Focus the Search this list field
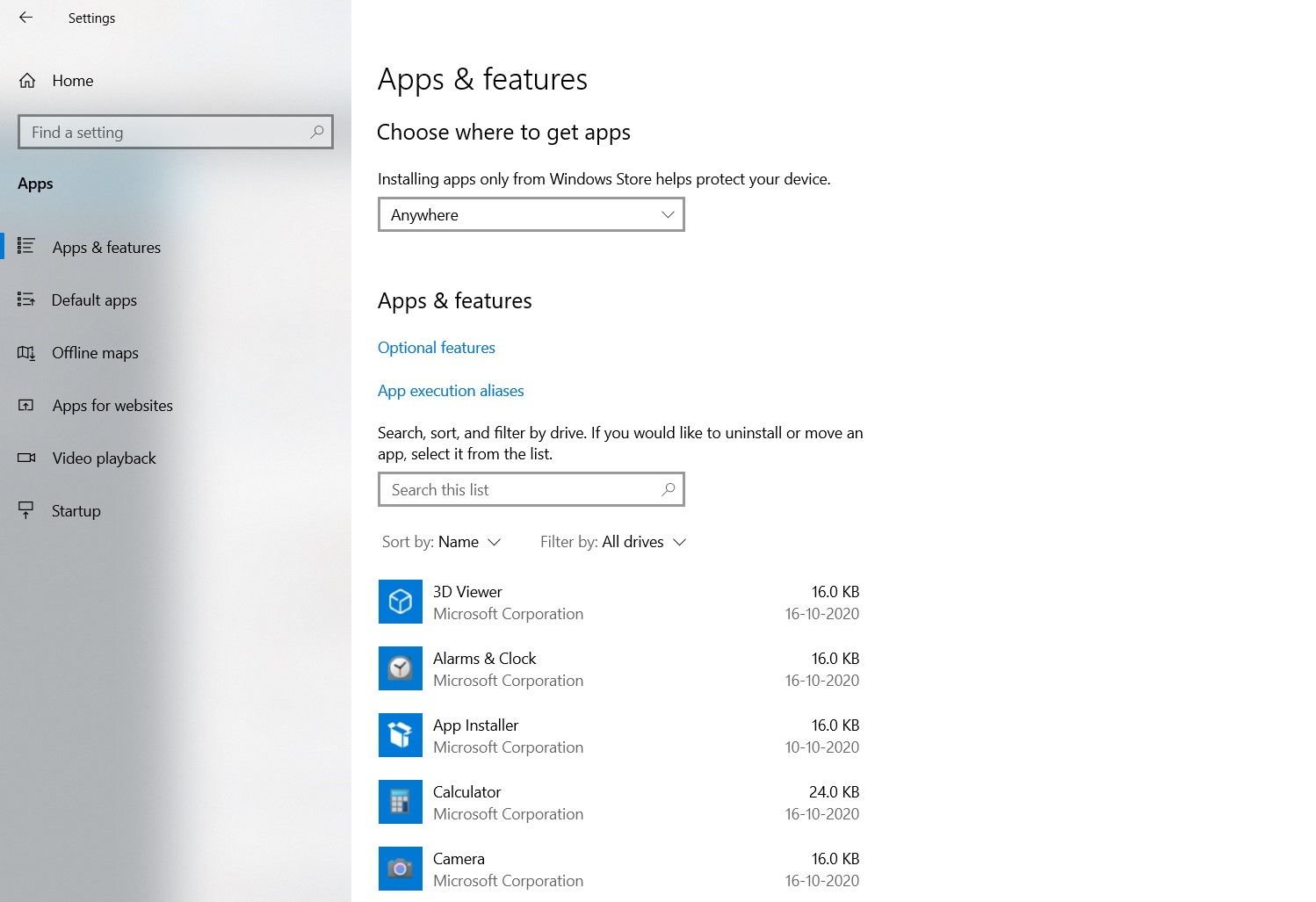Viewport: 1316px width, 902px height. pos(518,489)
